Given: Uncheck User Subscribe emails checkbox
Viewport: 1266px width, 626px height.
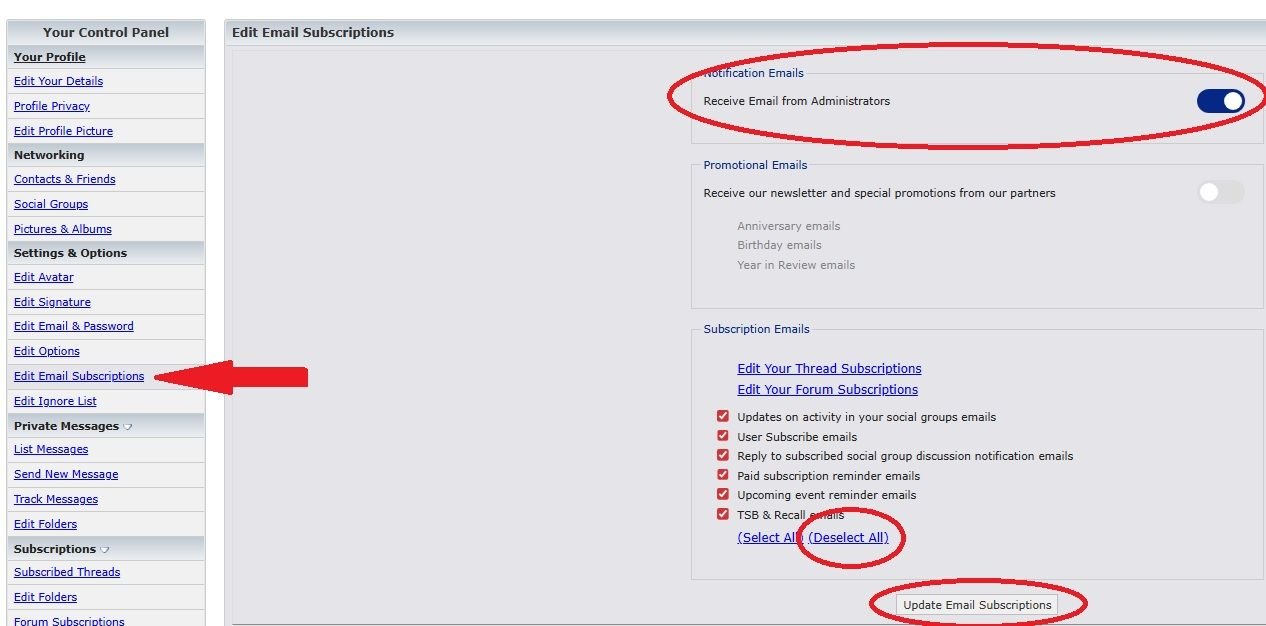Looking at the screenshot, I should (723, 436).
